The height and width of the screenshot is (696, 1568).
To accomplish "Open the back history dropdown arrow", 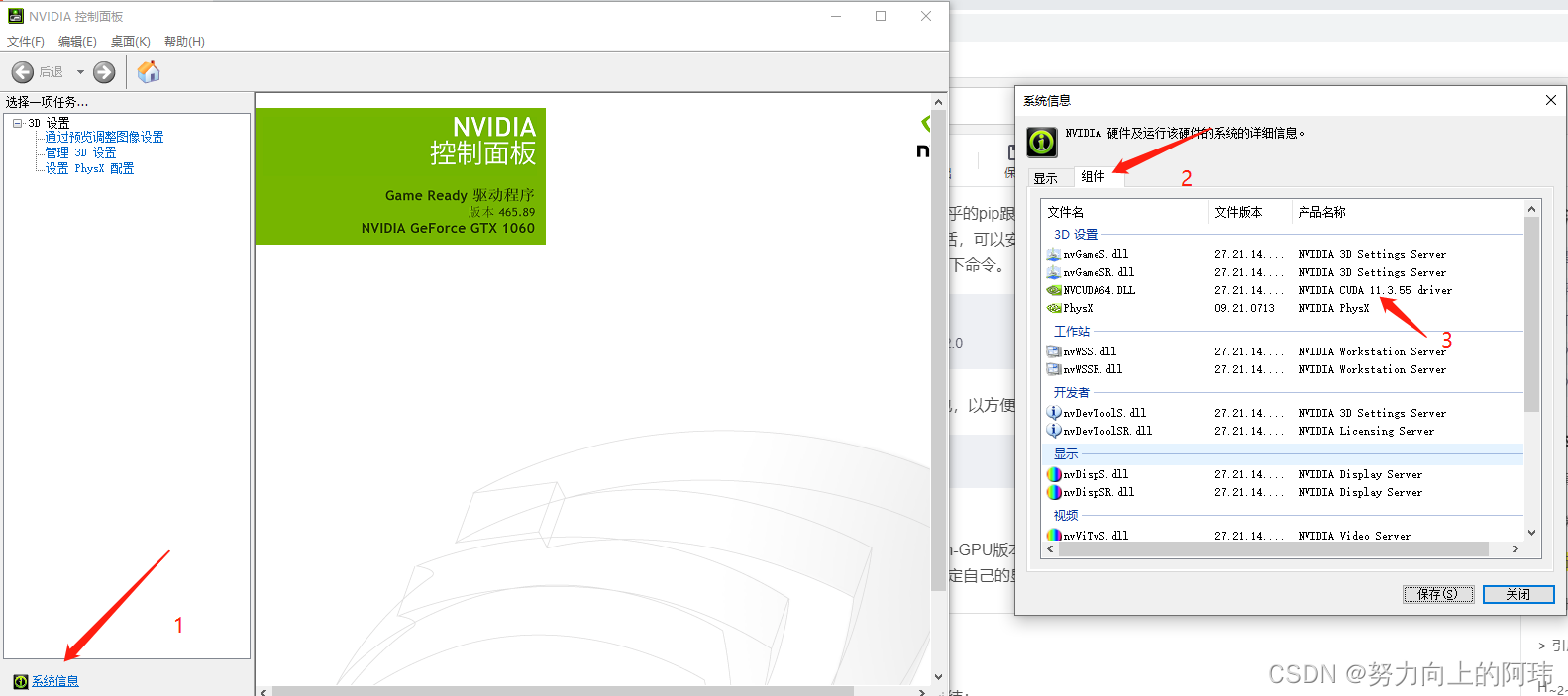I will coord(80,72).
